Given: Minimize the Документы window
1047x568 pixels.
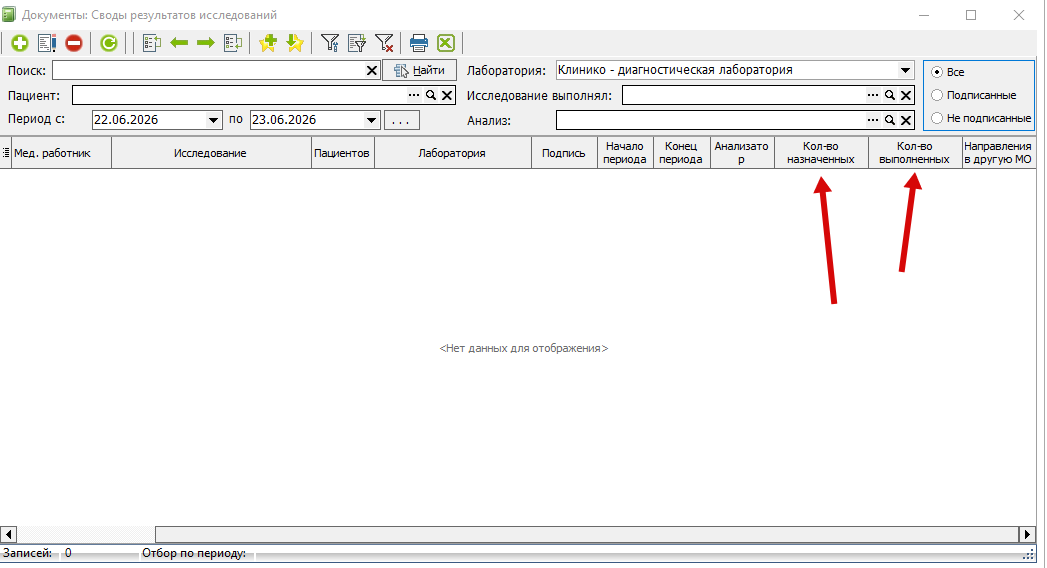Looking at the screenshot, I should pyautogui.click(x=924, y=15).
